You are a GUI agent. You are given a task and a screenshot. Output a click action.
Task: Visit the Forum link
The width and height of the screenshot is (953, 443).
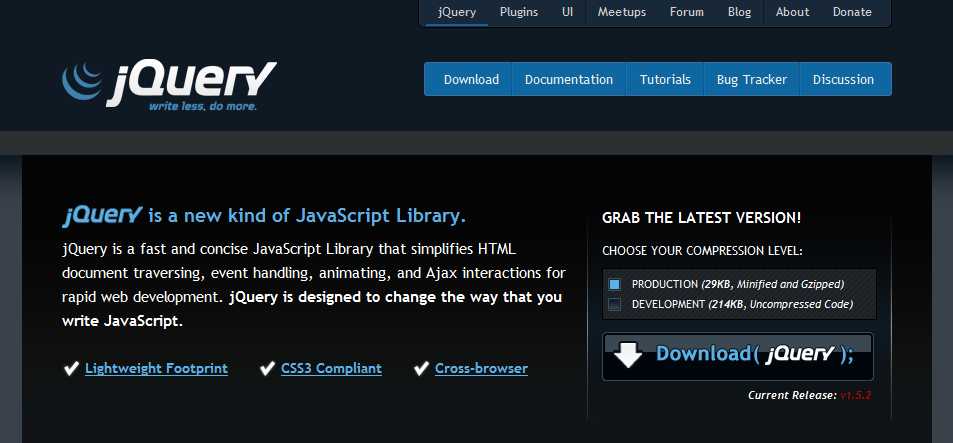click(686, 12)
